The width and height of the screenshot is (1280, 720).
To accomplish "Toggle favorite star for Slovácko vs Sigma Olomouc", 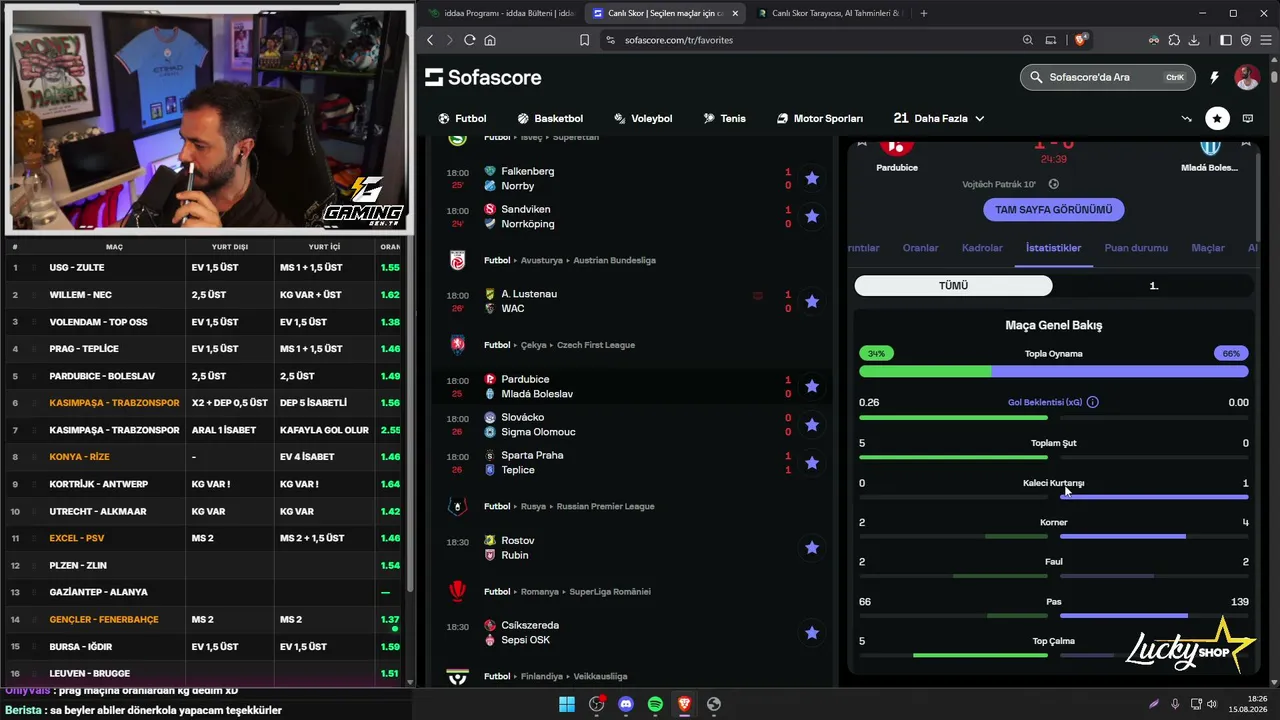I will pos(812,425).
